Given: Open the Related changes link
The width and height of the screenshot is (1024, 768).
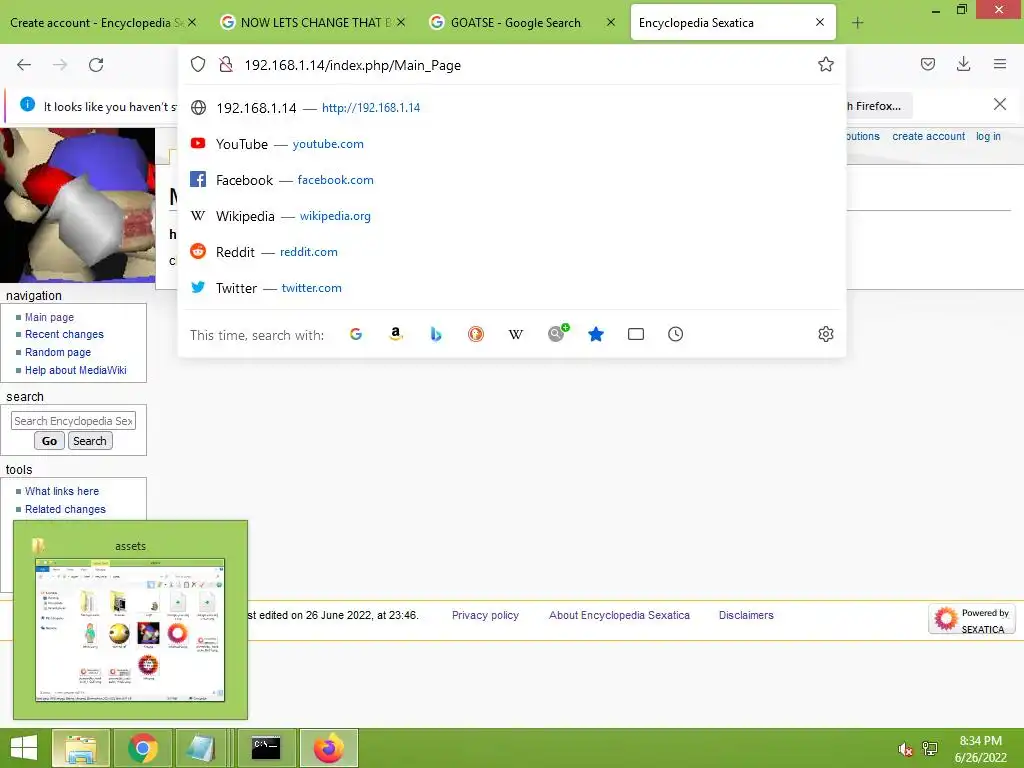Looking at the screenshot, I should click(x=65, y=509).
